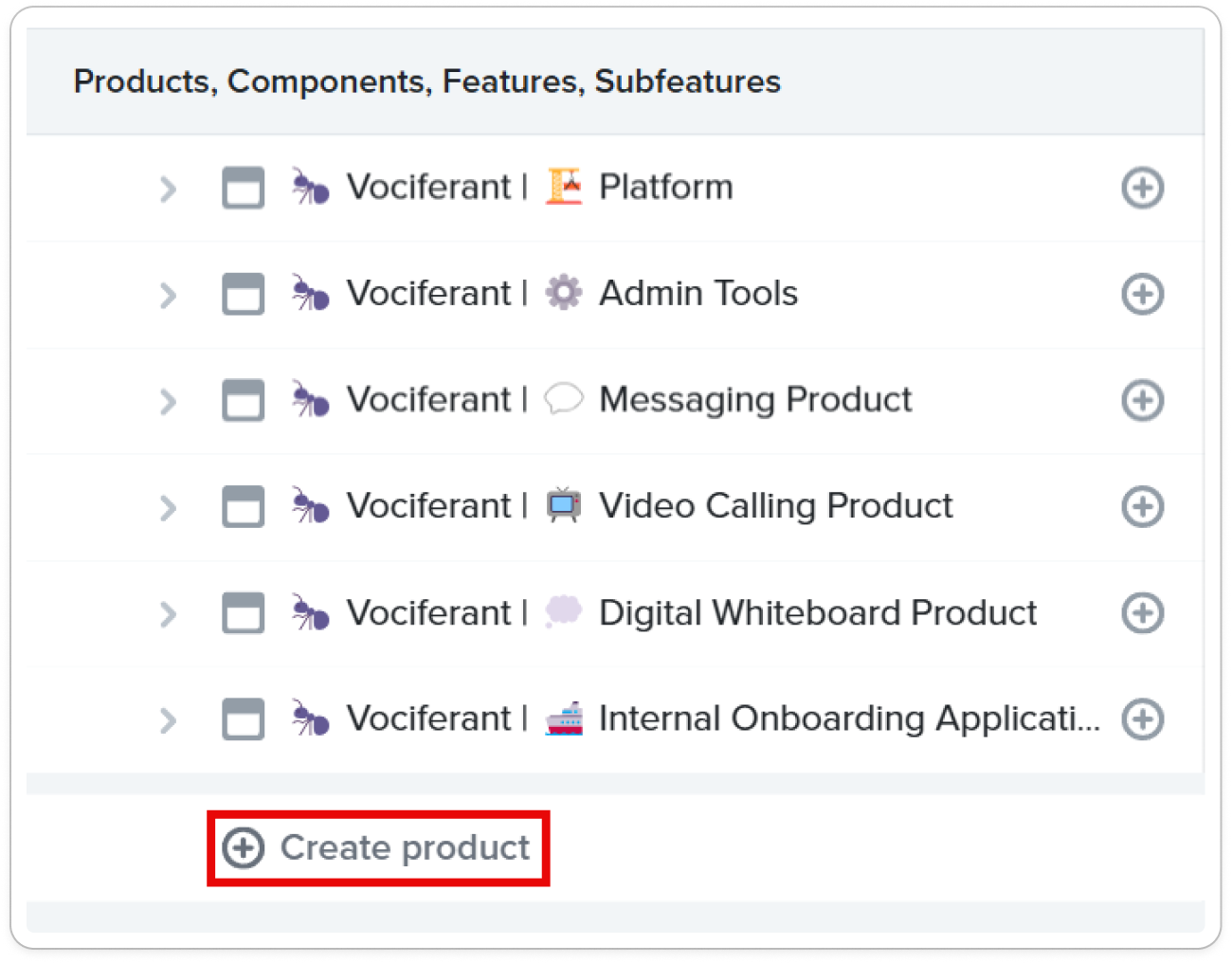1232x963 pixels.
Task: Click plus icon for Internal Onboarding Application
Action: tap(1142, 719)
